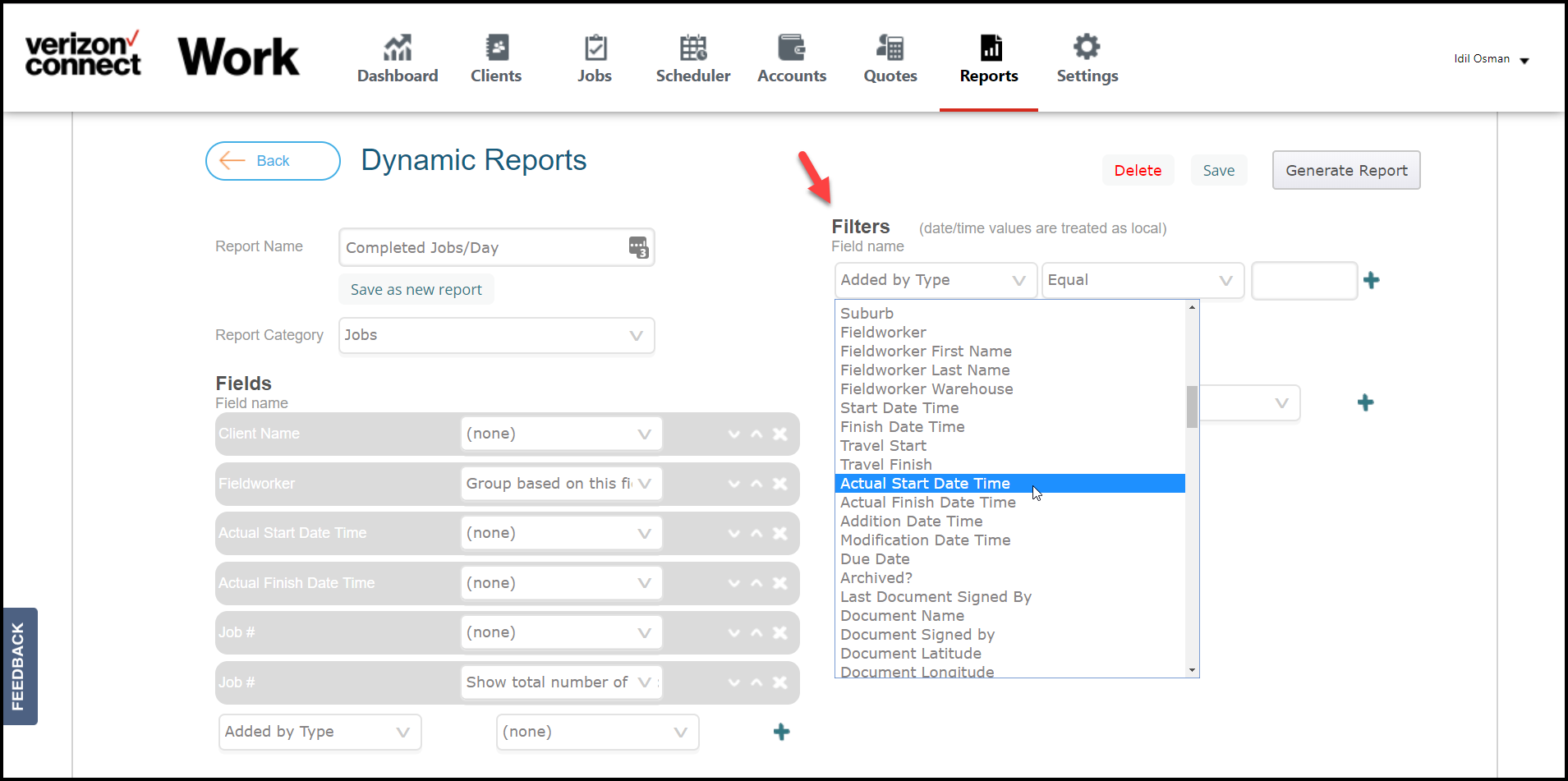Open the Dashboard chart icon

[398, 48]
